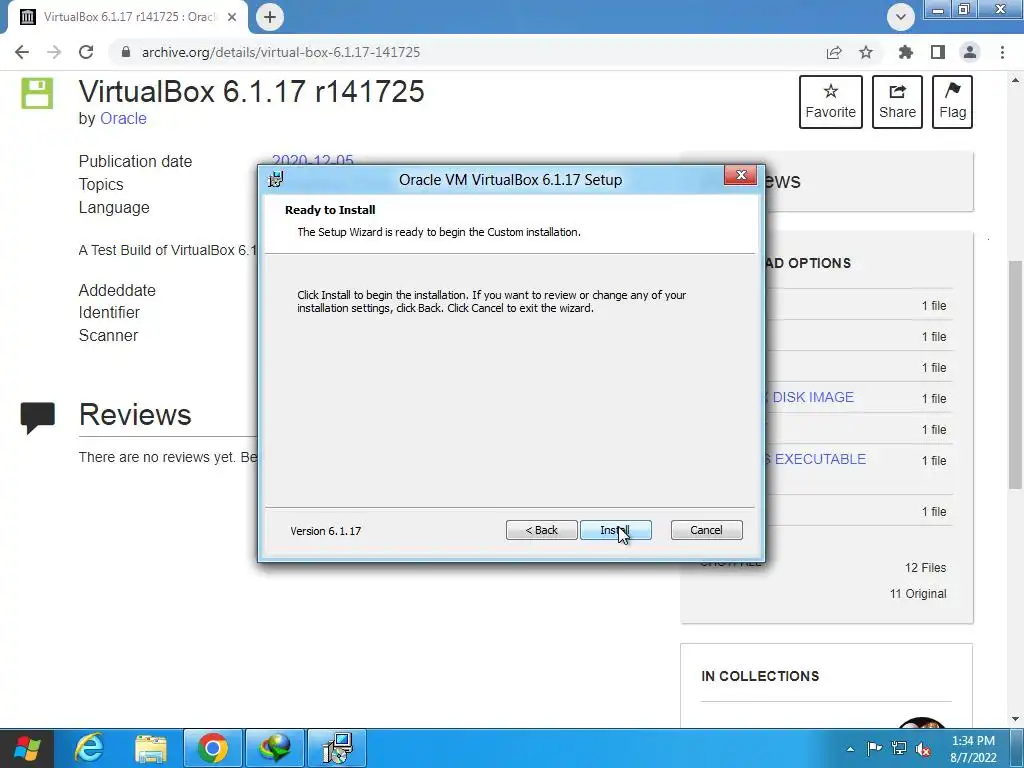Open the taskbar clock showing 1:34 PM
This screenshot has height=768, width=1024.
pyautogui.click(x=973, y=749)
